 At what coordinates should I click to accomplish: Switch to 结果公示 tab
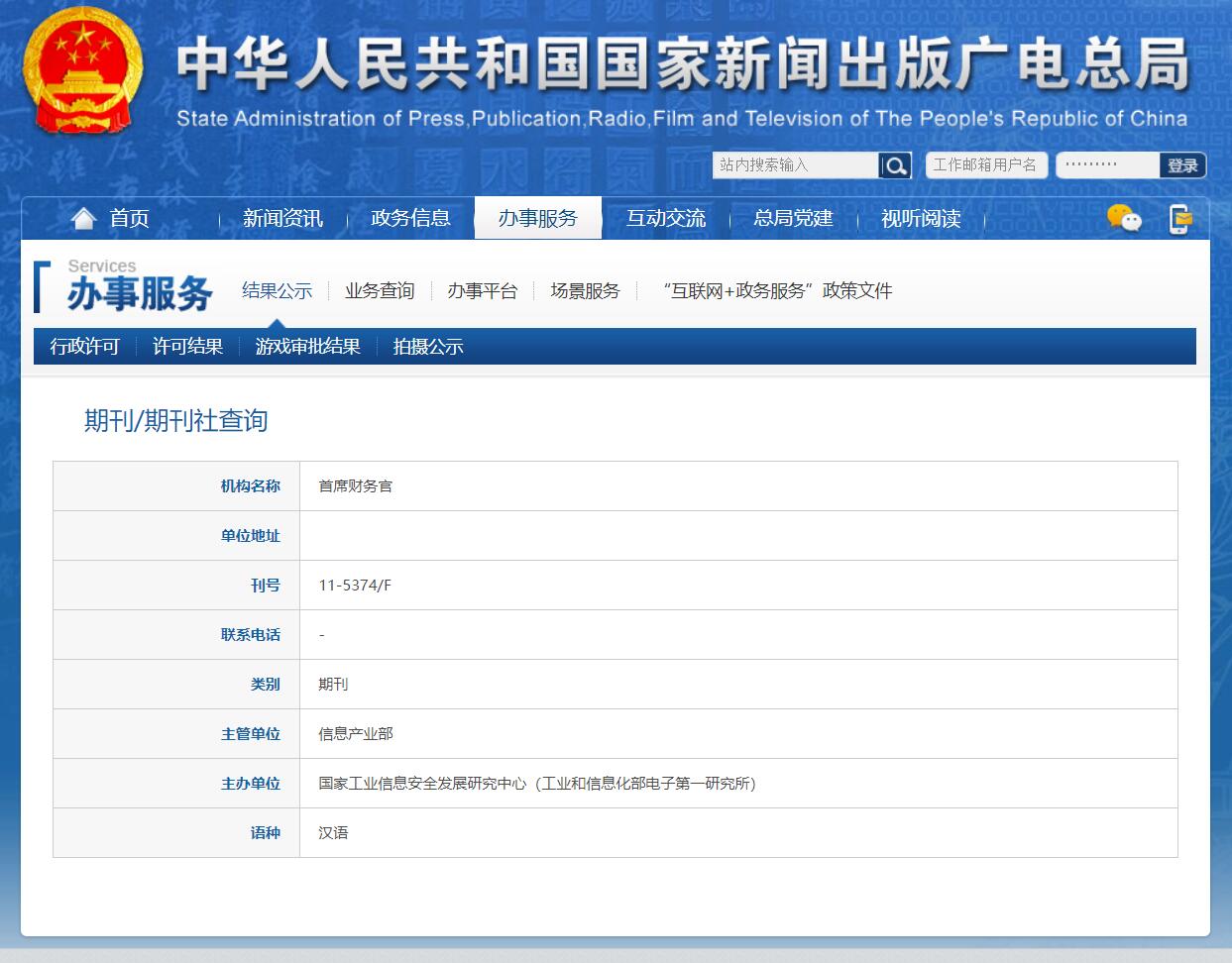277,291
